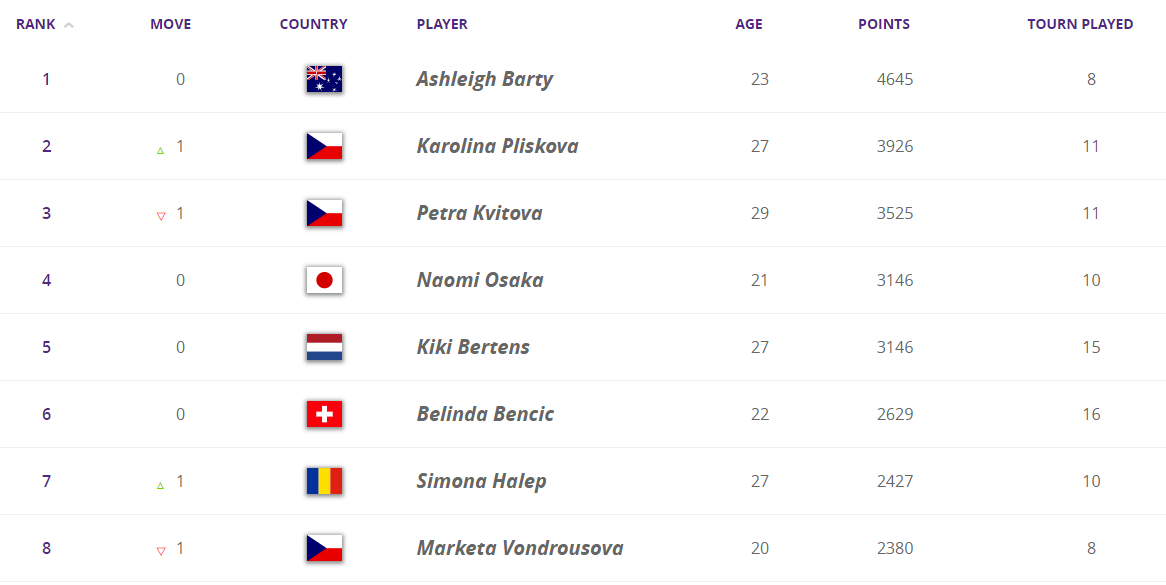Toggle sort arrow next to RANK header

(69, 25)
